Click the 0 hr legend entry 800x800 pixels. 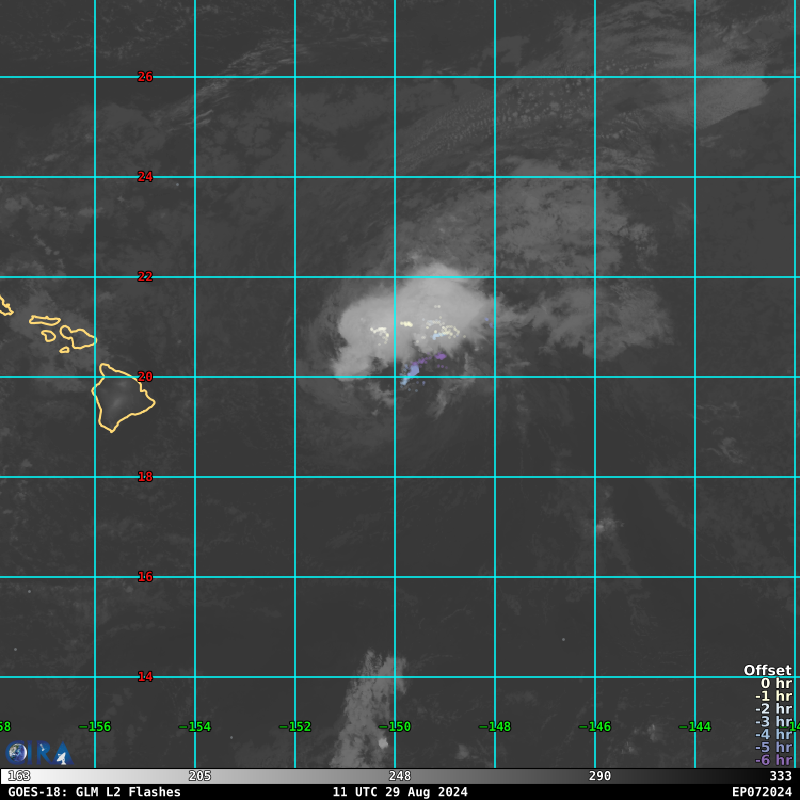pos(776,683)
